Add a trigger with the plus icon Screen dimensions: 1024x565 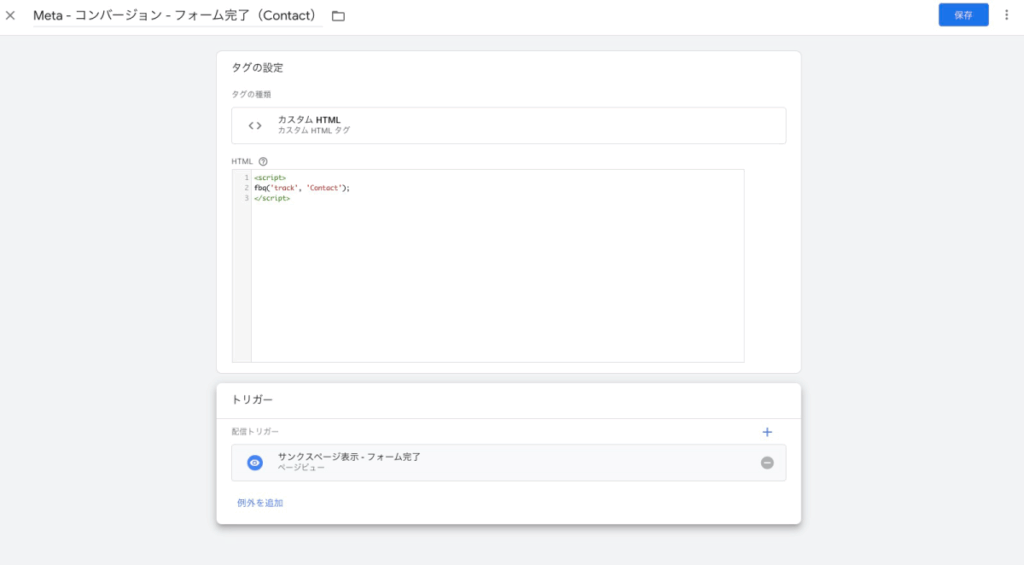click(x=767, y=432)
